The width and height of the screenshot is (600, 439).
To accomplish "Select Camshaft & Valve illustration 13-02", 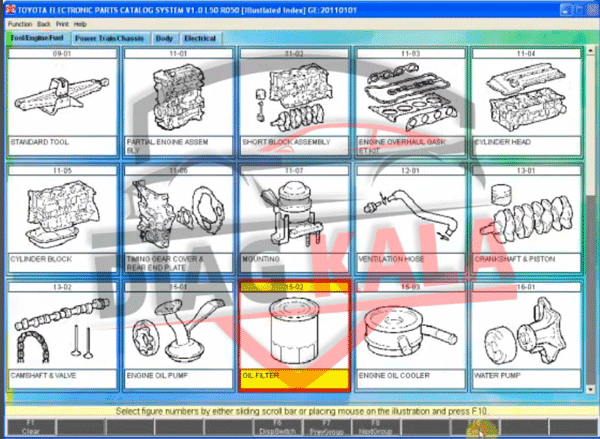I will pos(62,336).
